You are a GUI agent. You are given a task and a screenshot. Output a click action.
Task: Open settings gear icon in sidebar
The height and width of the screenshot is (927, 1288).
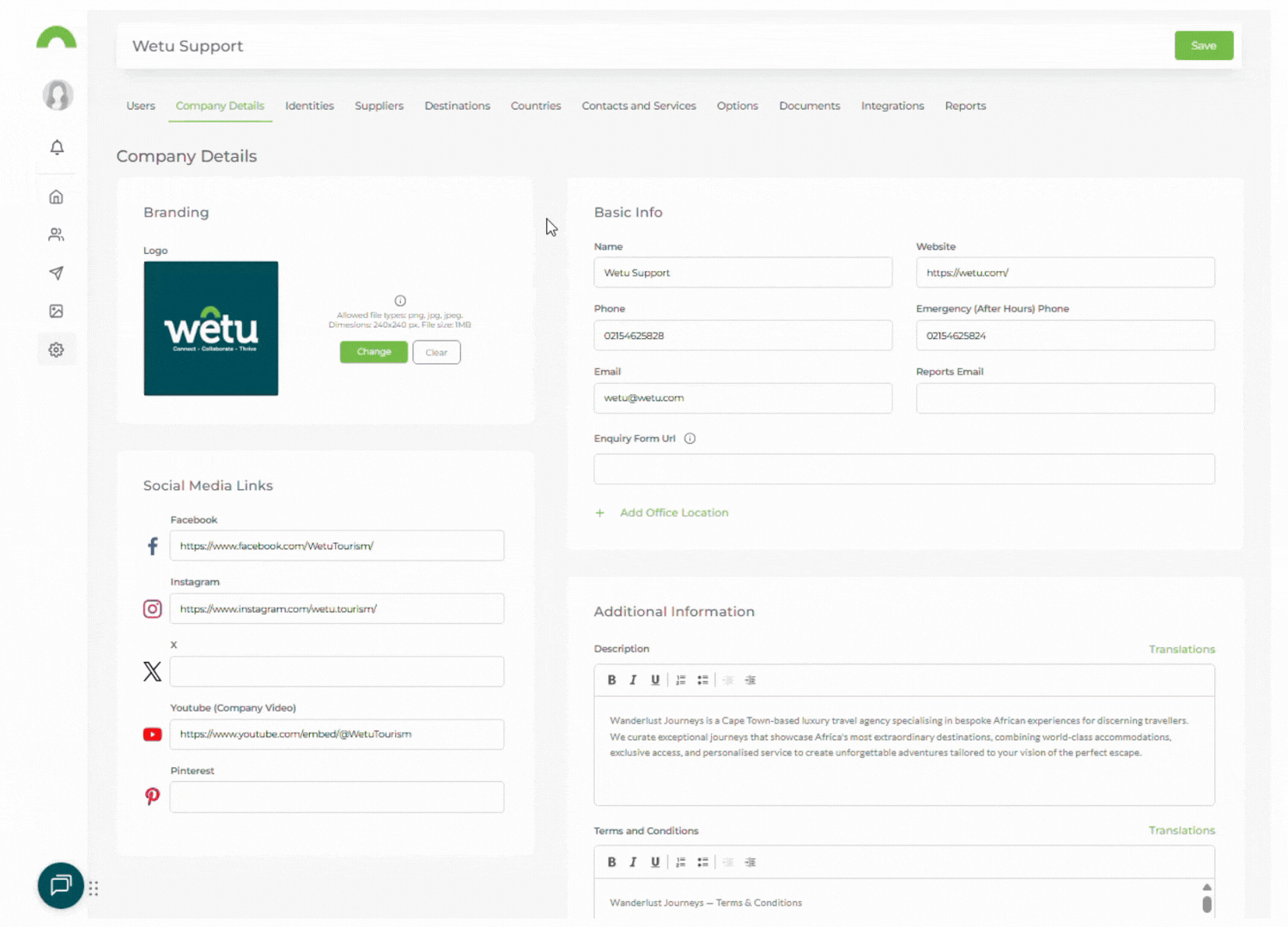coord(57,349)
